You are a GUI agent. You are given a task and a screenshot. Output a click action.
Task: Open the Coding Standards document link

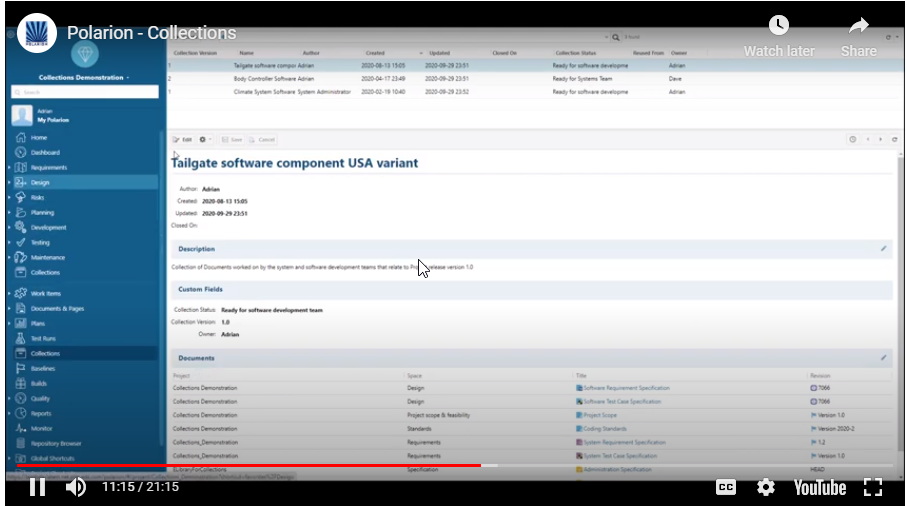[x=604, y=429]
